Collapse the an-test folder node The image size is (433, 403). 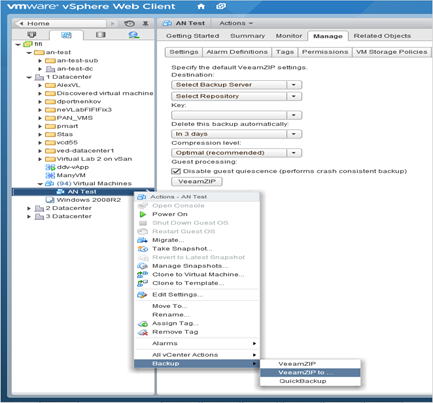(29, 53)
